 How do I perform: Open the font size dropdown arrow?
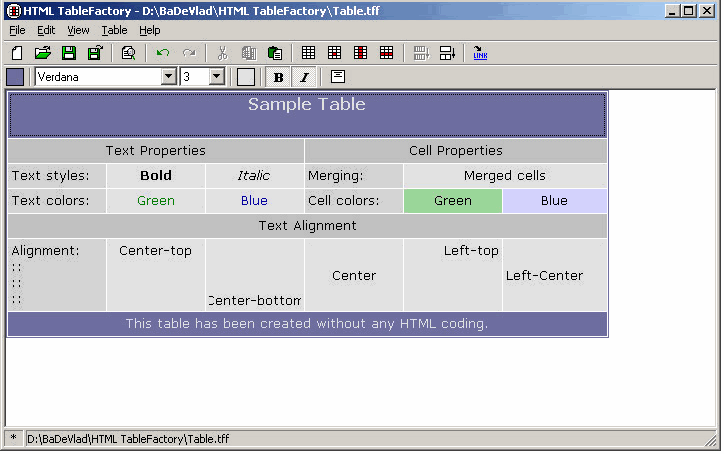click(216, 77)
